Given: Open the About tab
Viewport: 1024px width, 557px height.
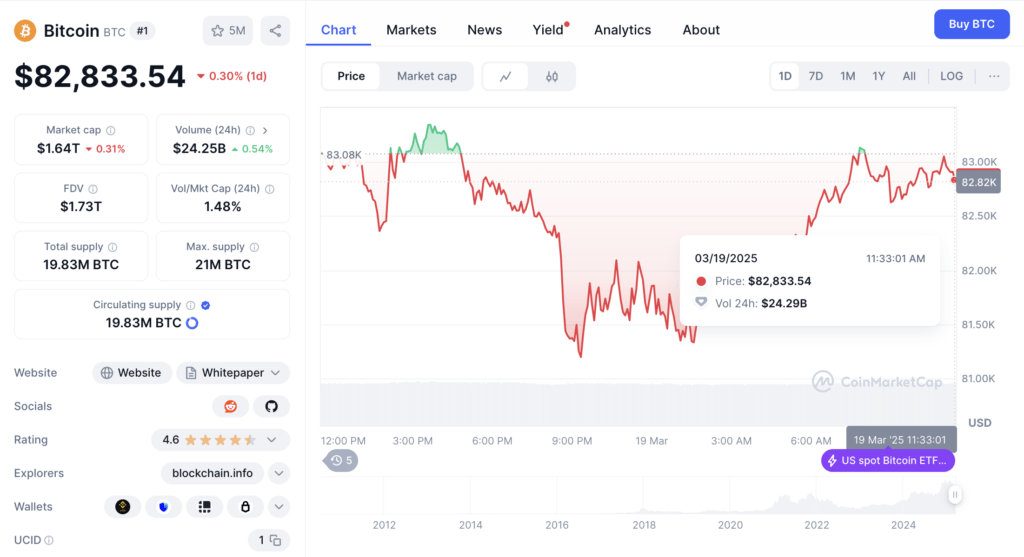Looking at the screenshot, I should [701, 30].
